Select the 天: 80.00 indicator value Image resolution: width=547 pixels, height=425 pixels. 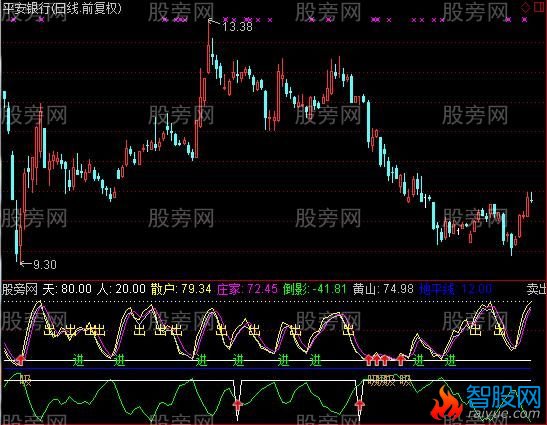[x=67, y=289]
